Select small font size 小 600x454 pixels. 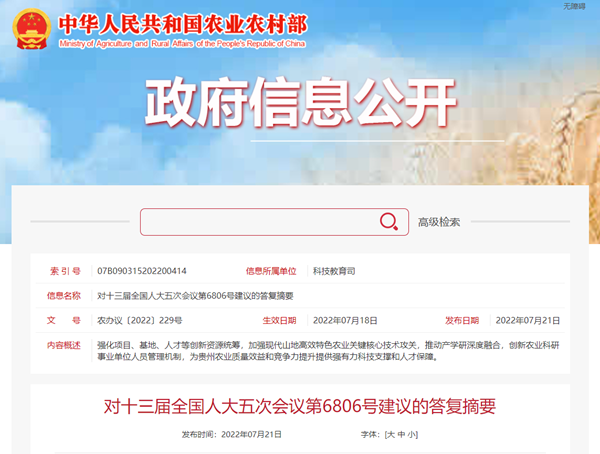tap(412, 434)
